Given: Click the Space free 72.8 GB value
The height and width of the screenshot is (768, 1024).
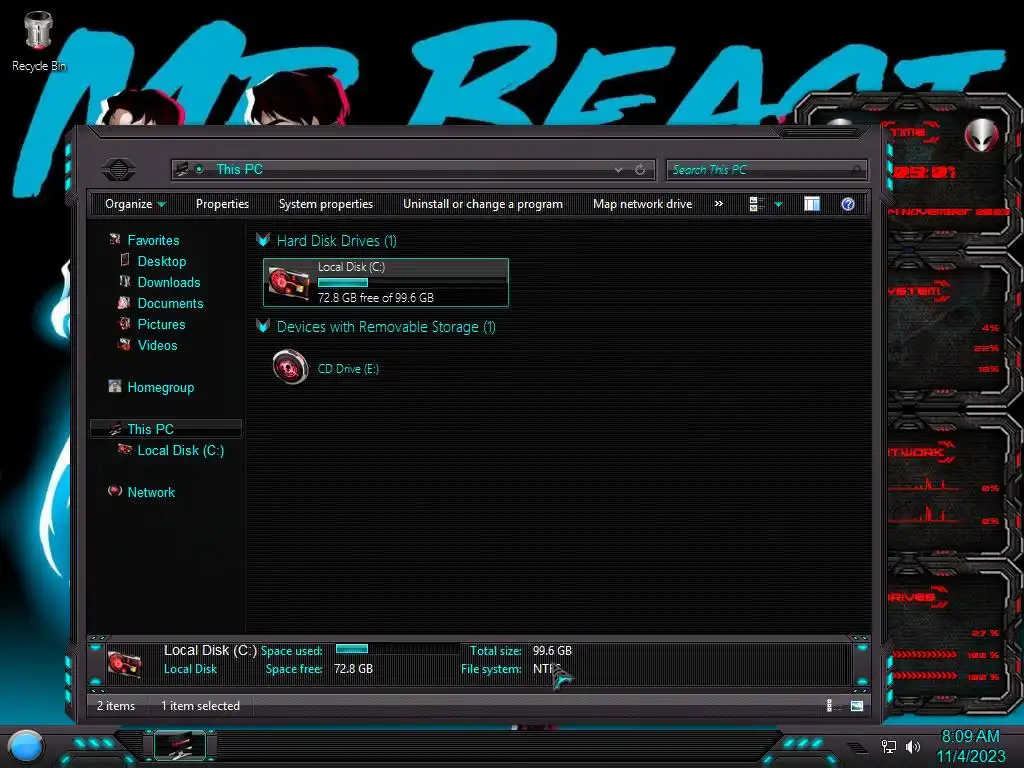Looking at the screenshot, I should coord(353,669).
